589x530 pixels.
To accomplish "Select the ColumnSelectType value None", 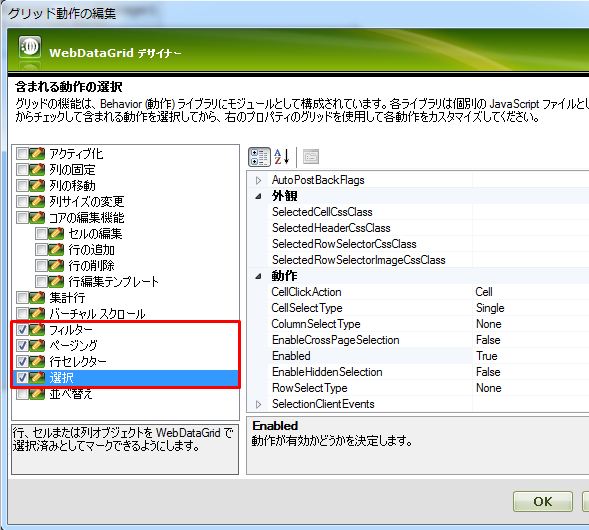I will pyautogui.click(x=488, y=324).
